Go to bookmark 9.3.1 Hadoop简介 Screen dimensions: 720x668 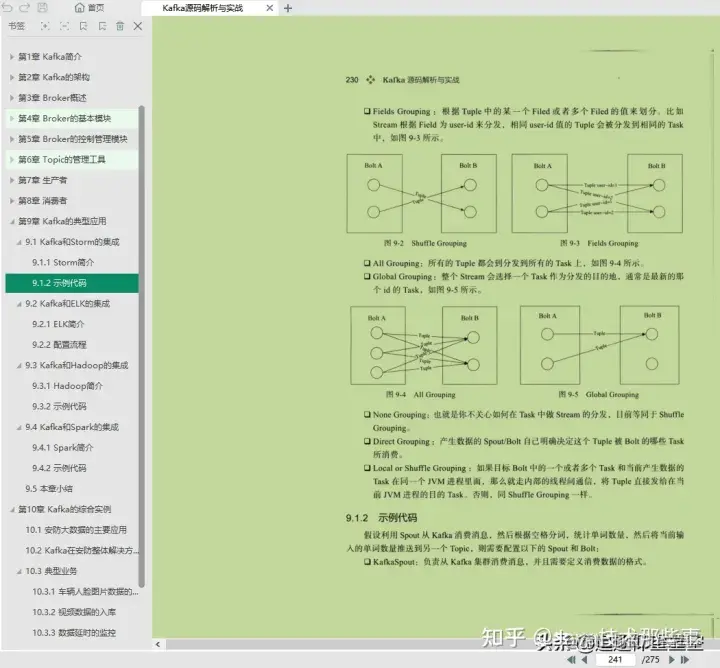(68, 386)
